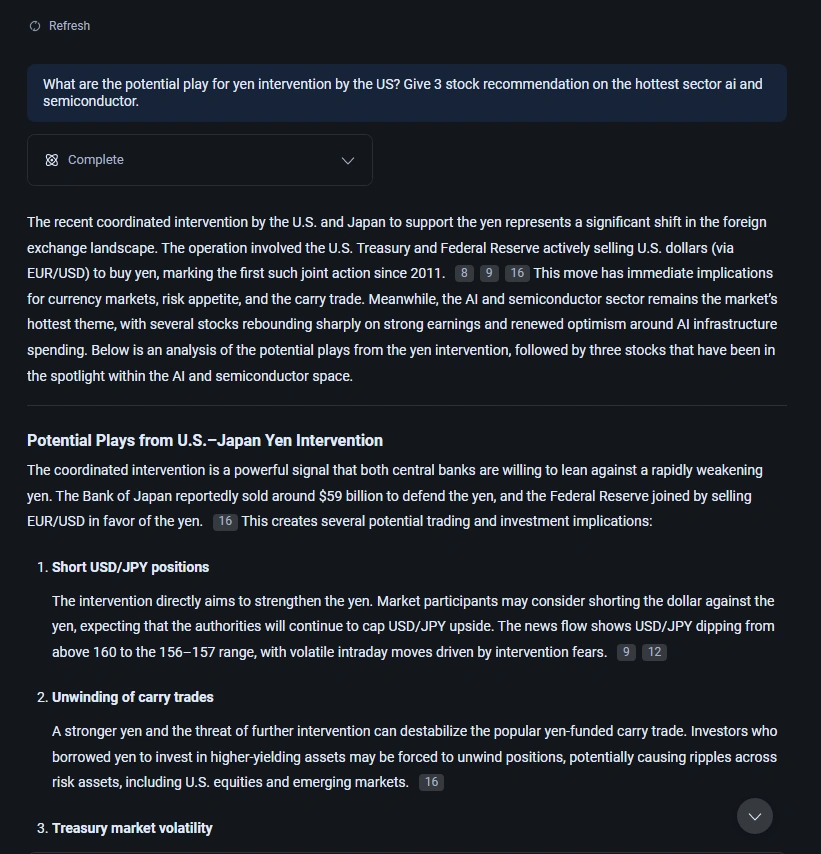Open citation 9 after 'intervention fears'
The height and width of the screenshot is (854, 821).
[626, 652]
